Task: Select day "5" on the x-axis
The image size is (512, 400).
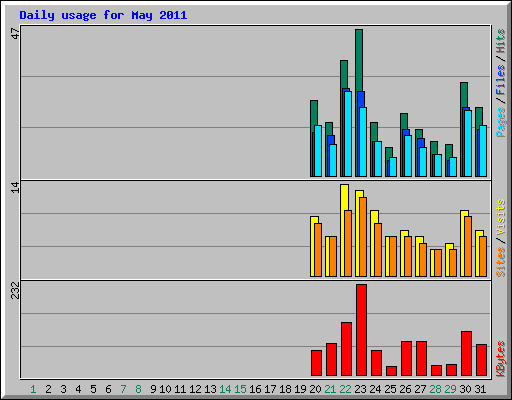Action: coord(93,389)
